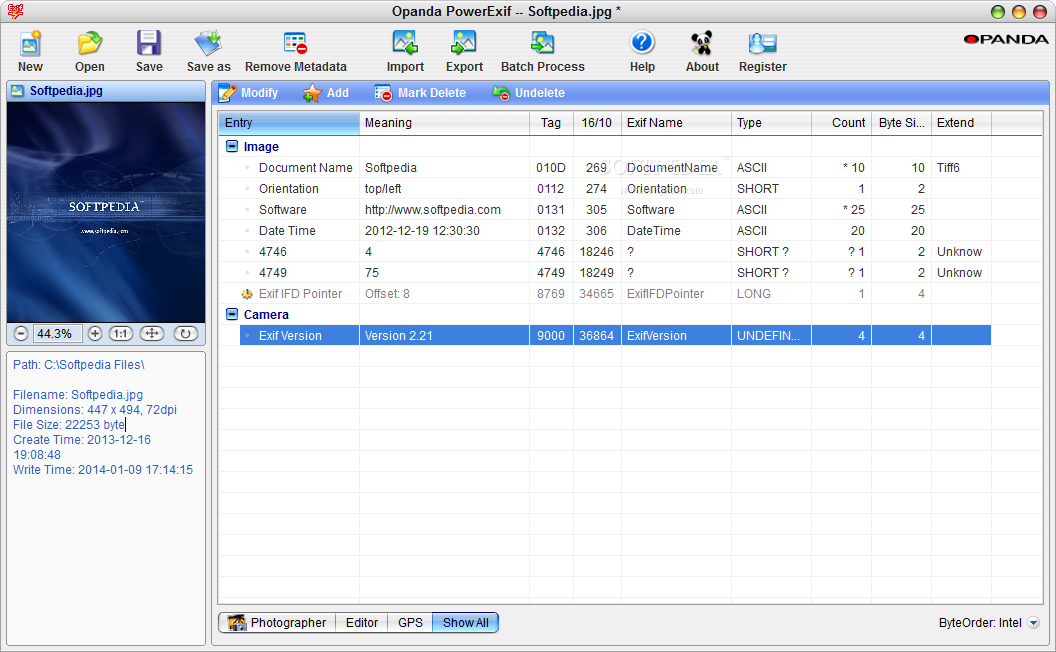Click the 'Version 2.21' meaning cell
Screen dimensions: 1056x652
(444, 335)
